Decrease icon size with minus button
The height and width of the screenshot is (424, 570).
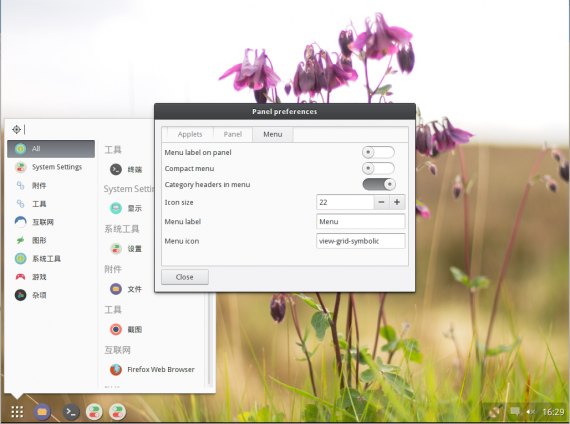coord(381,202)
